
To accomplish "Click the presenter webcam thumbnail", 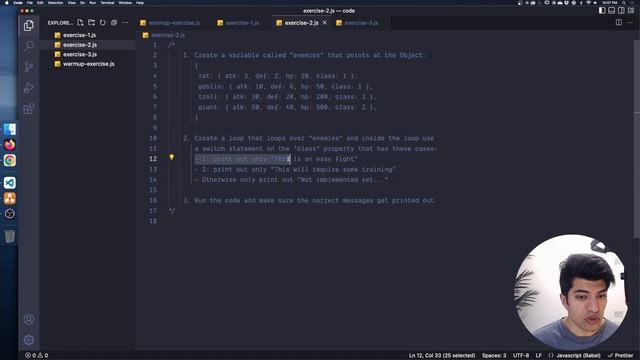I will (571, 292).
